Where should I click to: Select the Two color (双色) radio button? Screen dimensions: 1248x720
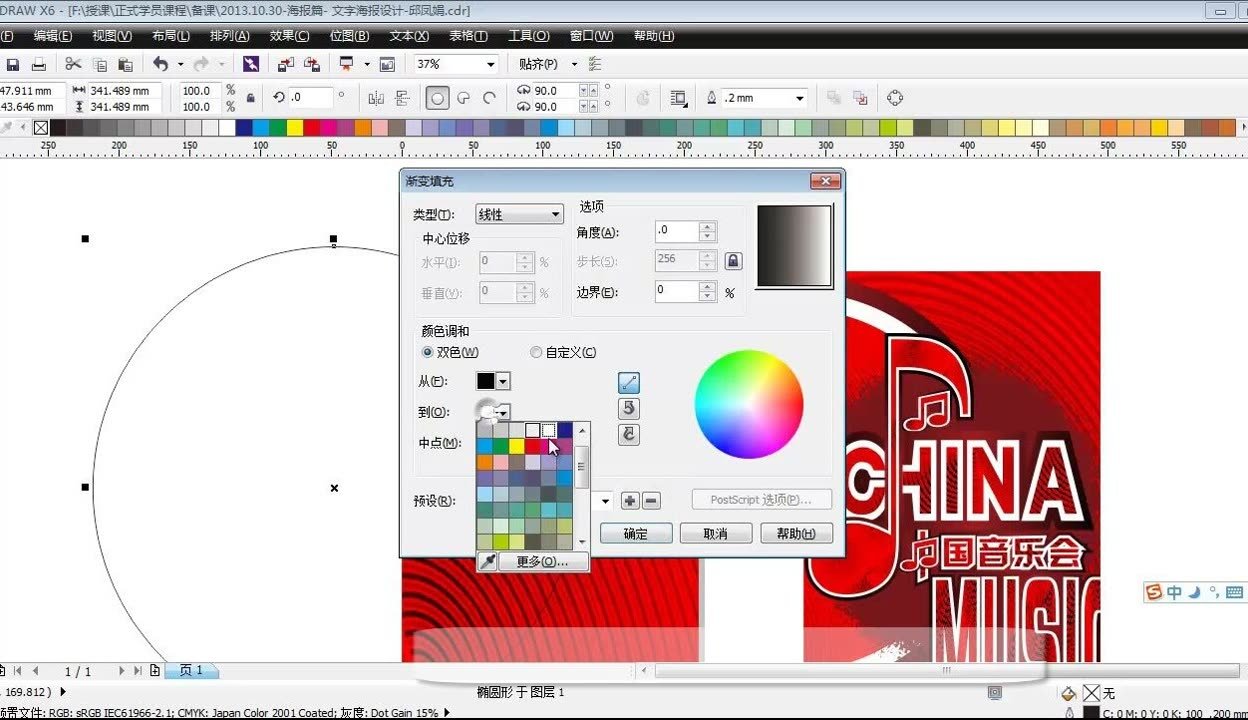tap(427, 352)
